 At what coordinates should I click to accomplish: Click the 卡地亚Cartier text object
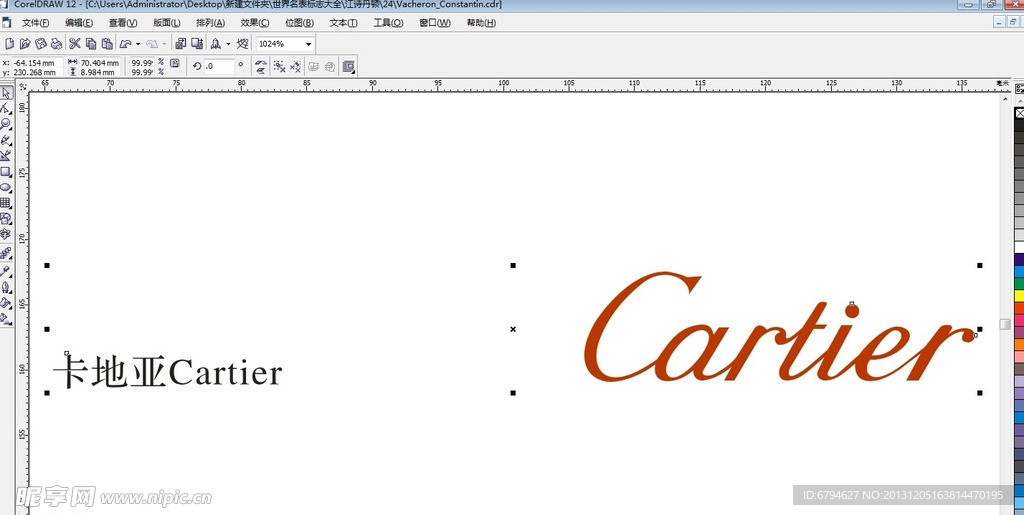click(x=168, y=373)
